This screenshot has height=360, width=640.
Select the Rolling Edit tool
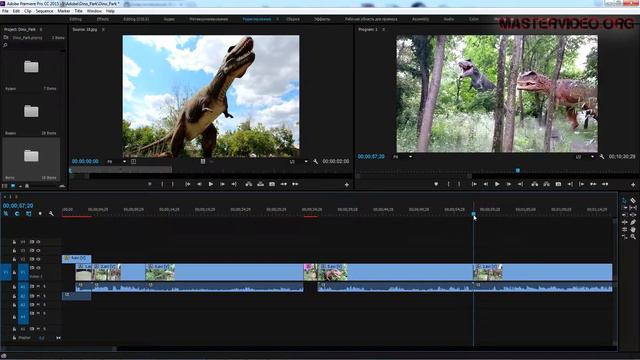click(624, 229)
